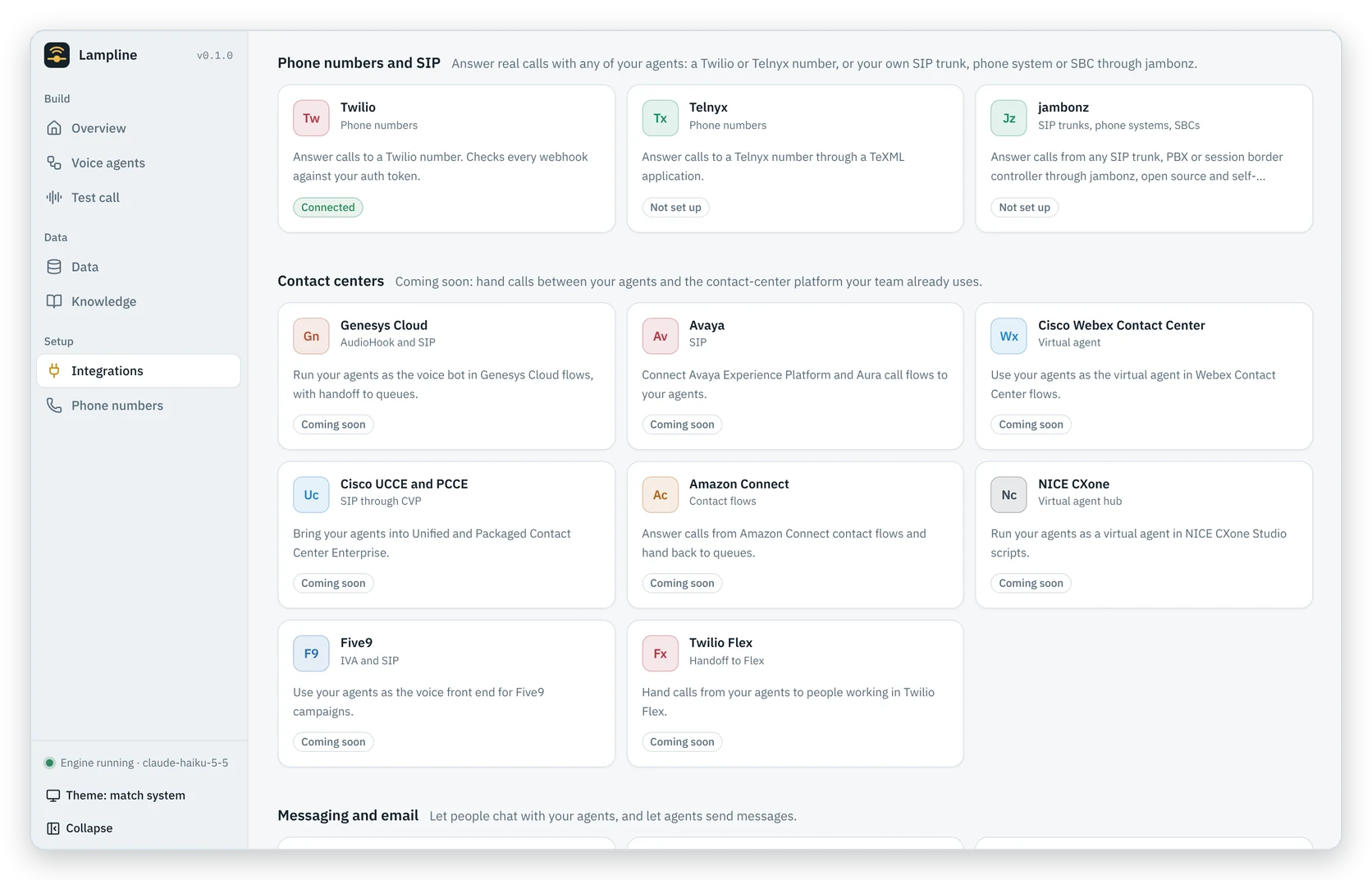Collapse the sidebar
The image size is (1372, 880).
click(80, 828)
